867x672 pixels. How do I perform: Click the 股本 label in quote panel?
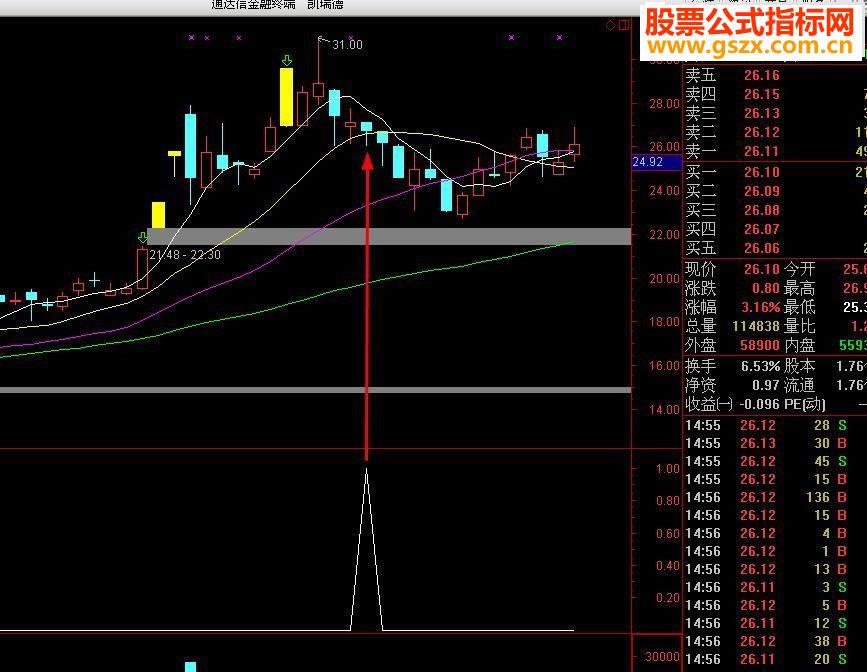[800, 366]
